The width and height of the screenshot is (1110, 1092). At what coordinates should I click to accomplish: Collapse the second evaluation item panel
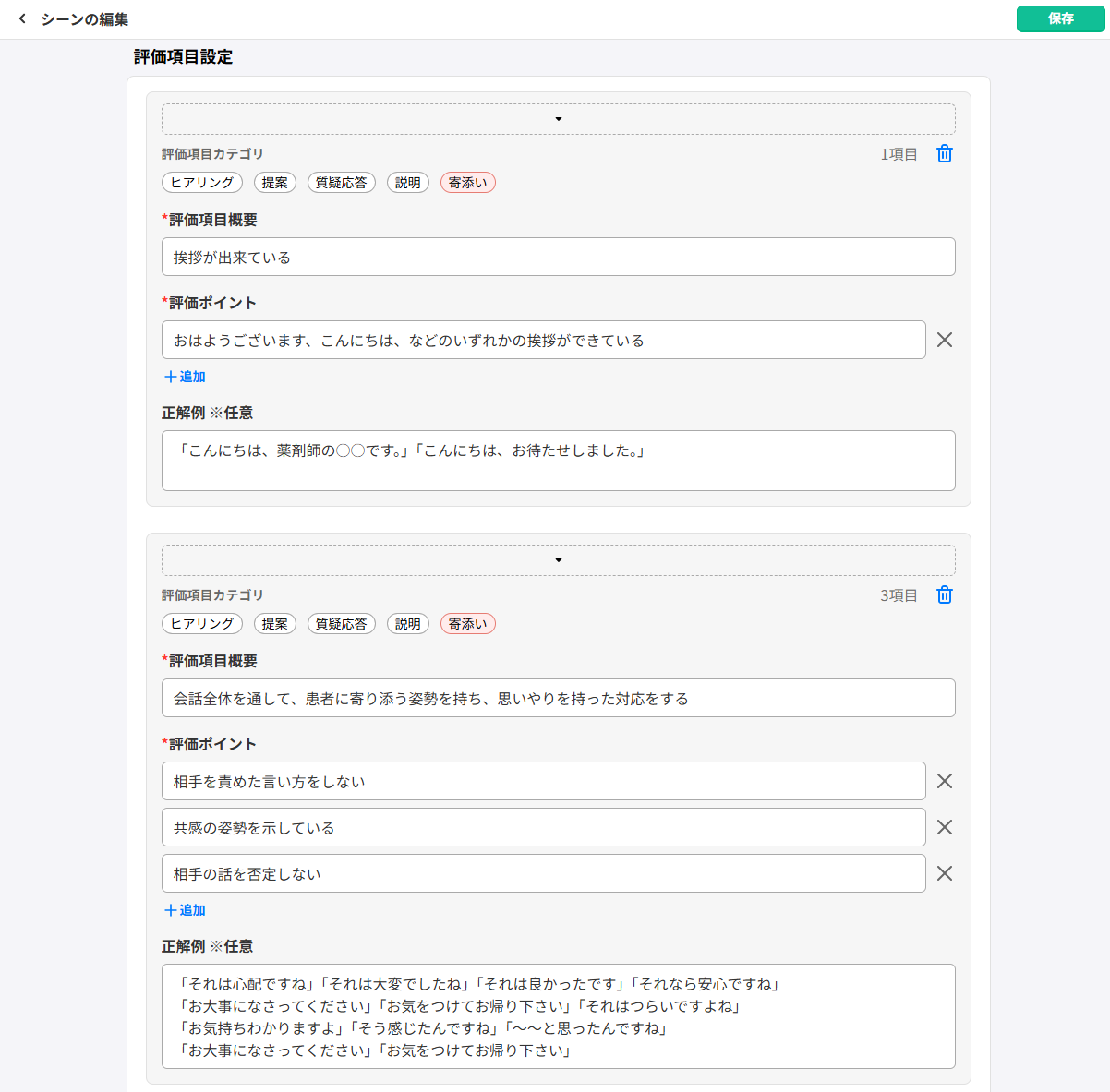[x=558, y=560]
